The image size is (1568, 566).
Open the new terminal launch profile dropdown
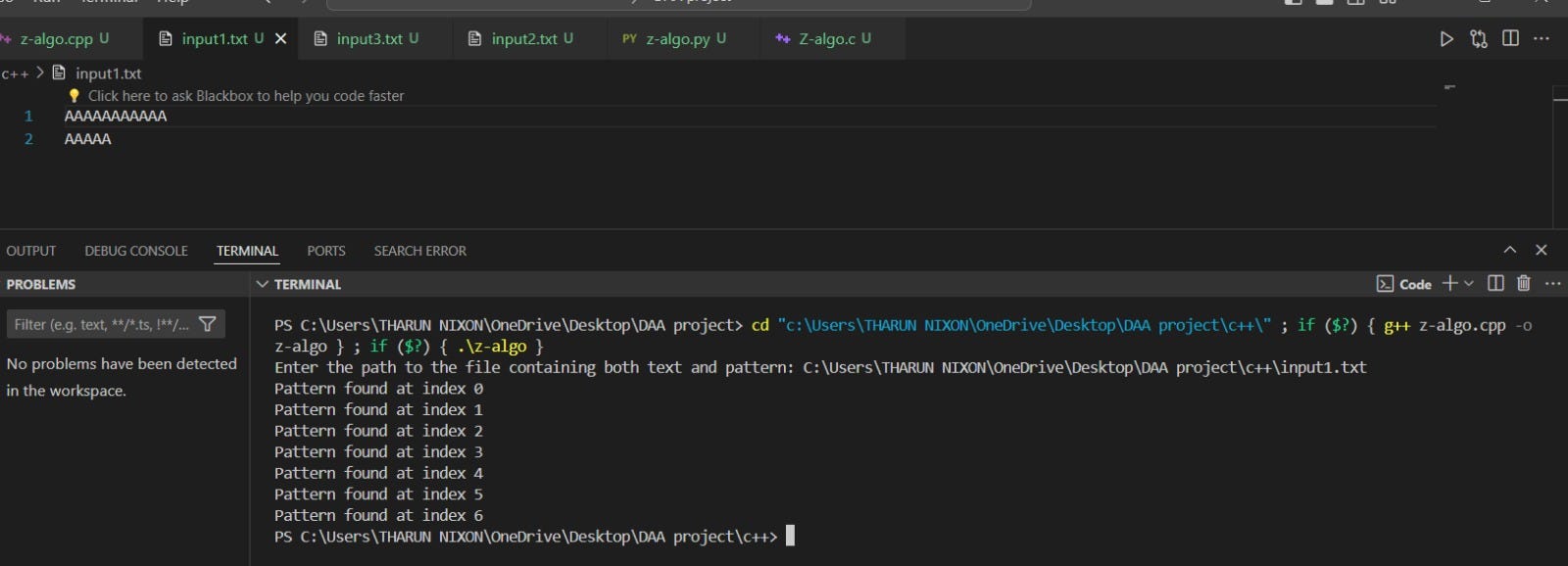pos(1468,283)
